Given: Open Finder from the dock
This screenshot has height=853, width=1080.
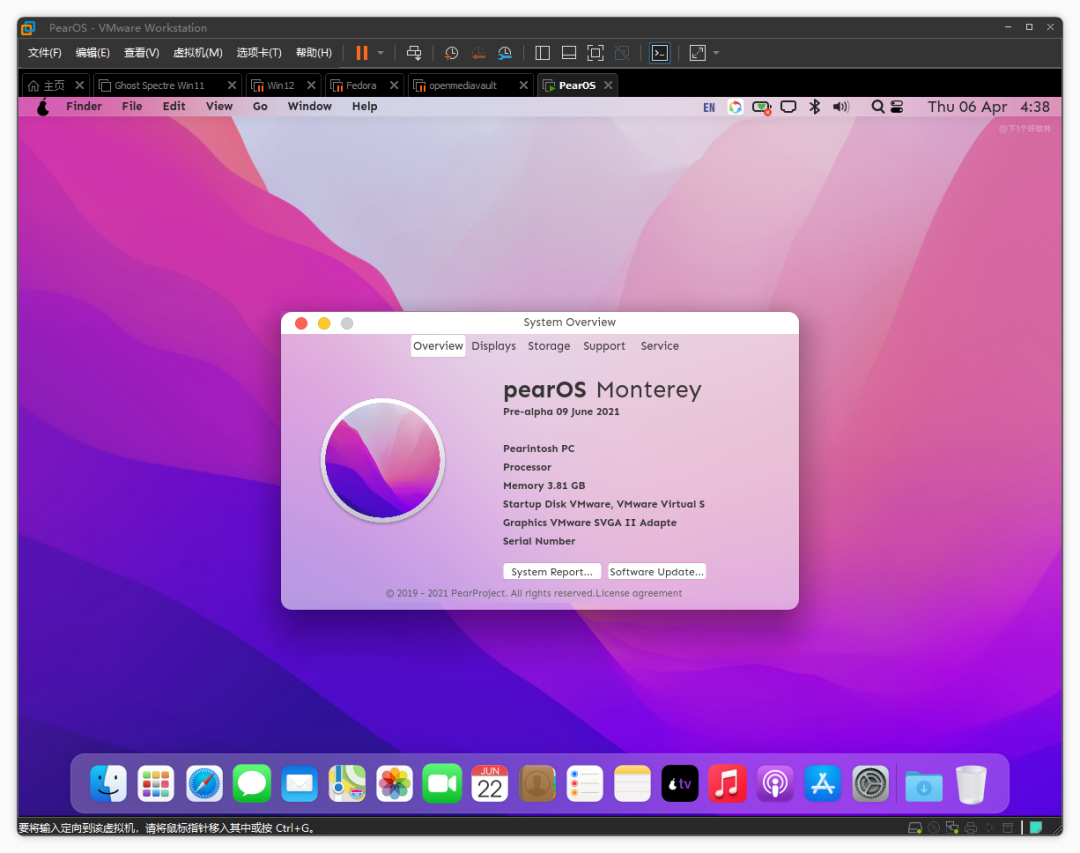Looking at the screenshot, I should 109,784.
